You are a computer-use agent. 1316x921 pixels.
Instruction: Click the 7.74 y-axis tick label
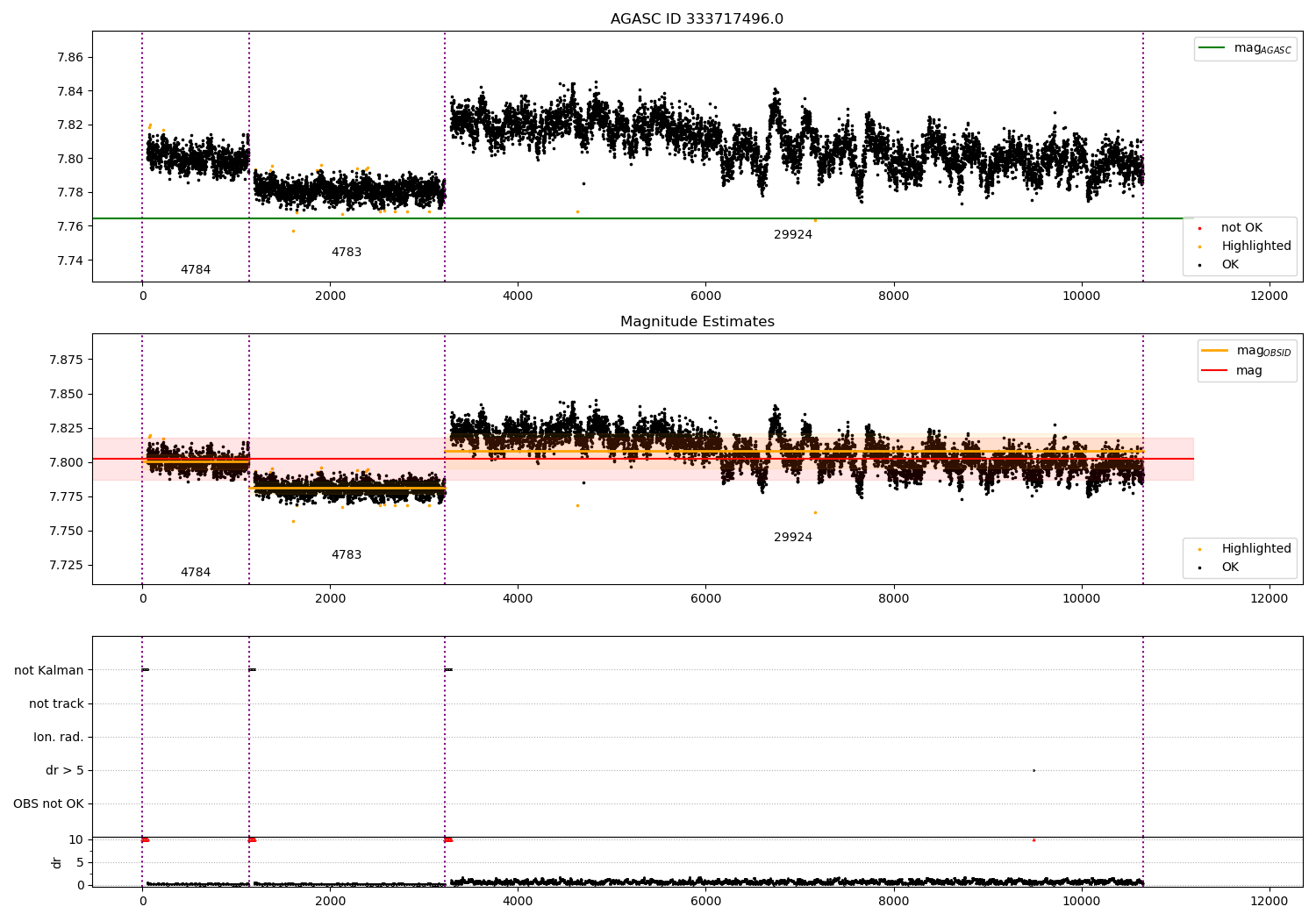coord(70,261)
